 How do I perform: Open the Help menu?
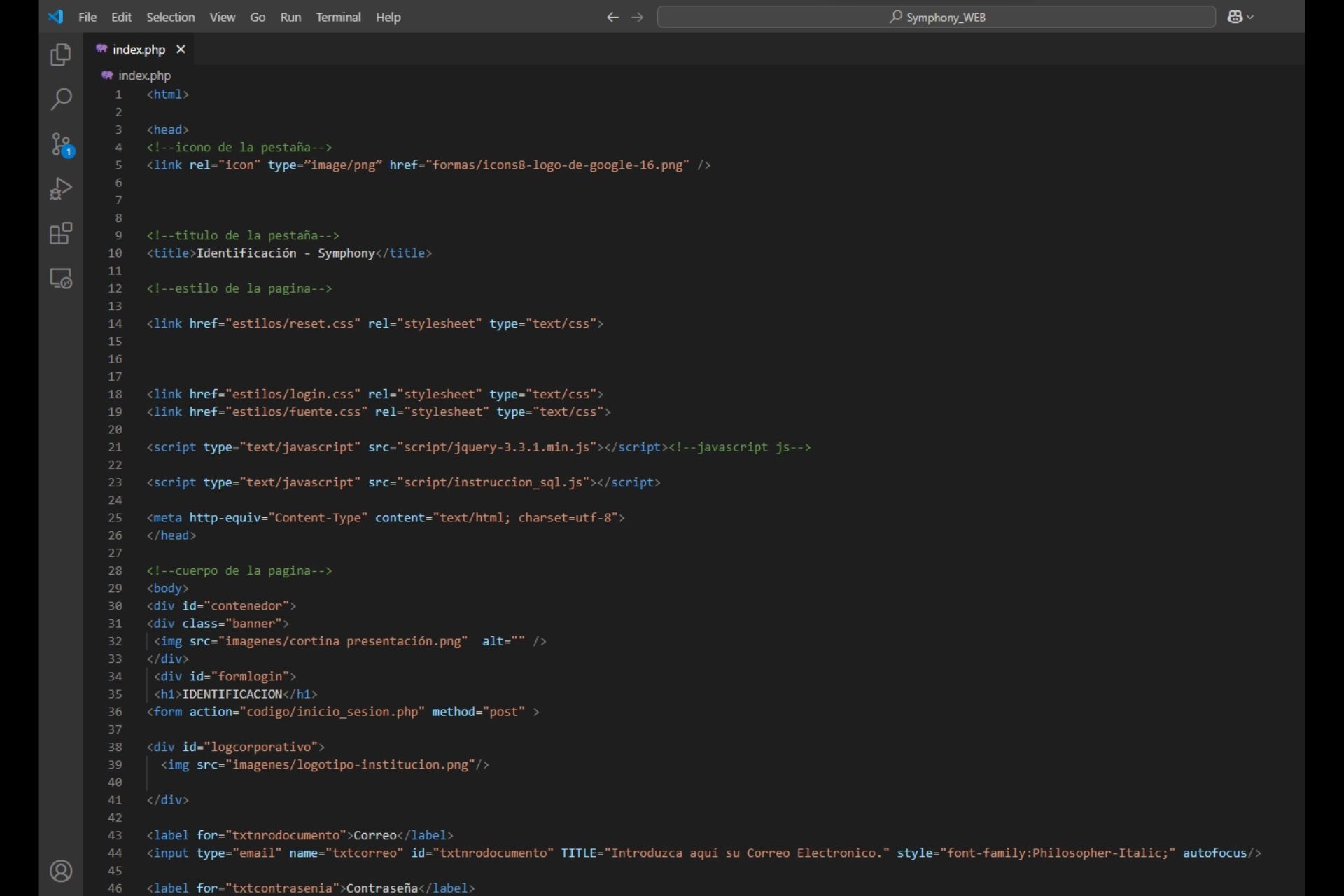pyautogui.click(x=388, y=17)
